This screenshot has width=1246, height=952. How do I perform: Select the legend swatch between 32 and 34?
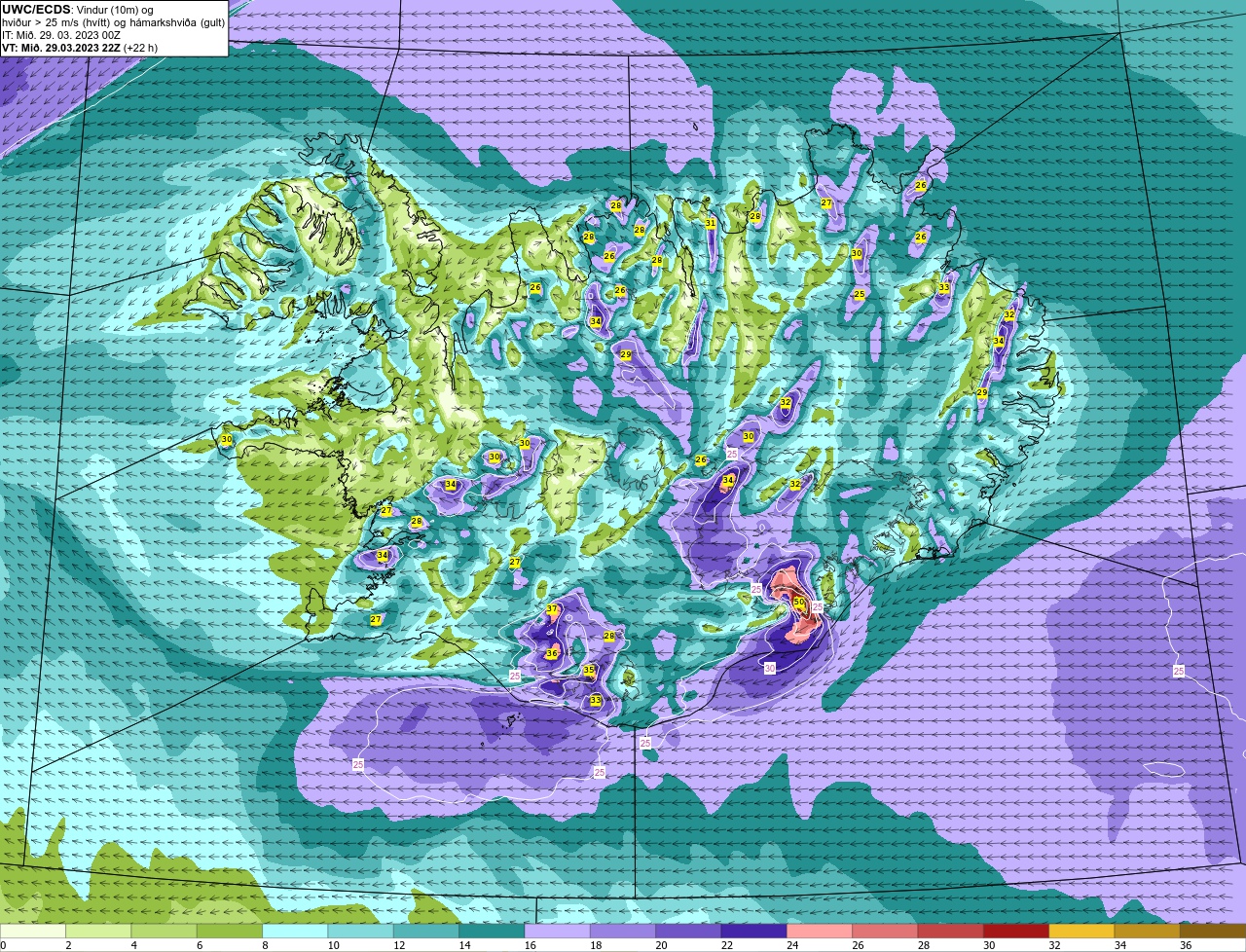coord(1081,932)
